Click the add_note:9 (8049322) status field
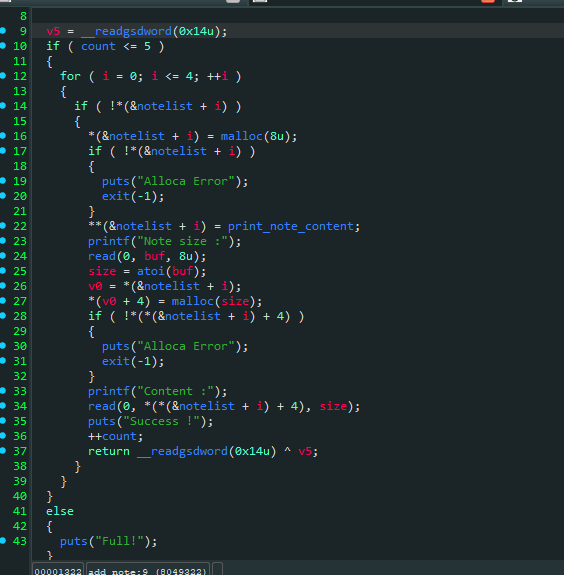The width and height of the screenshot is (564, 575). [x=147, y=569]
